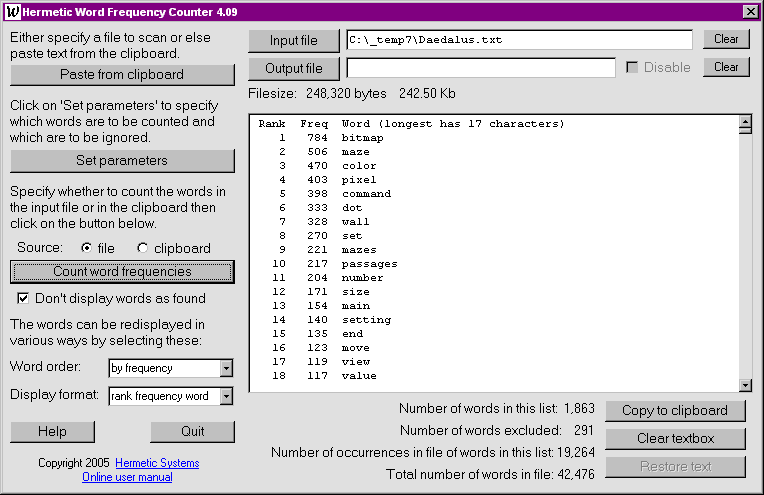
Task: Click 'Number of words in this list: 1,863'
Action: pyautogui.click(x=497, y=408)
